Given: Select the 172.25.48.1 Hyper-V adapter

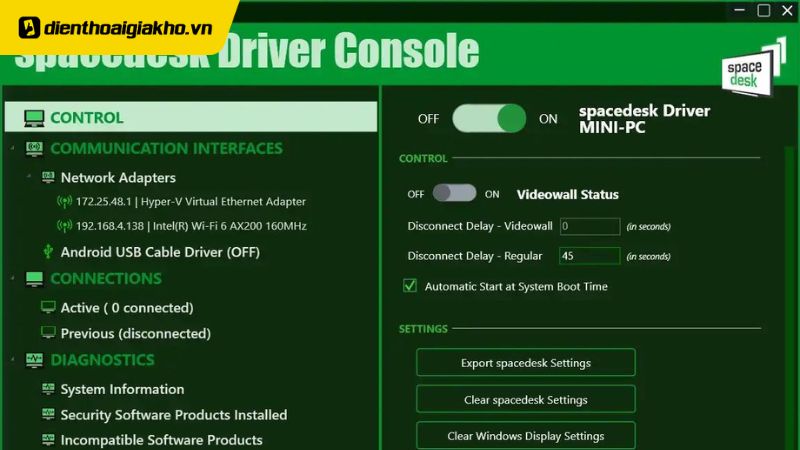Looking at the screenshot, I should [191, 202].
